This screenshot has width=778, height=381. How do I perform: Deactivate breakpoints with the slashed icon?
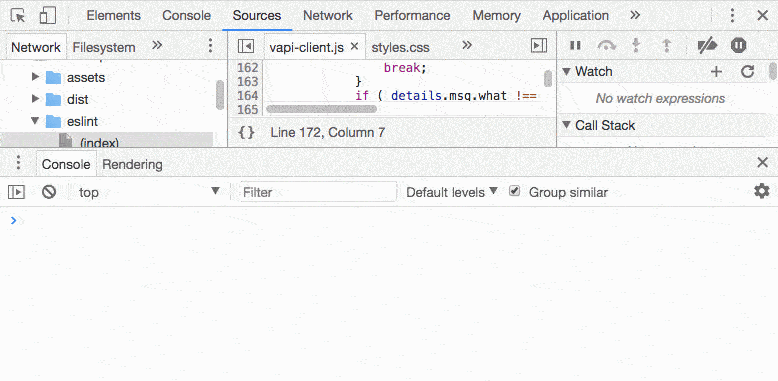(x=707, y=46)
